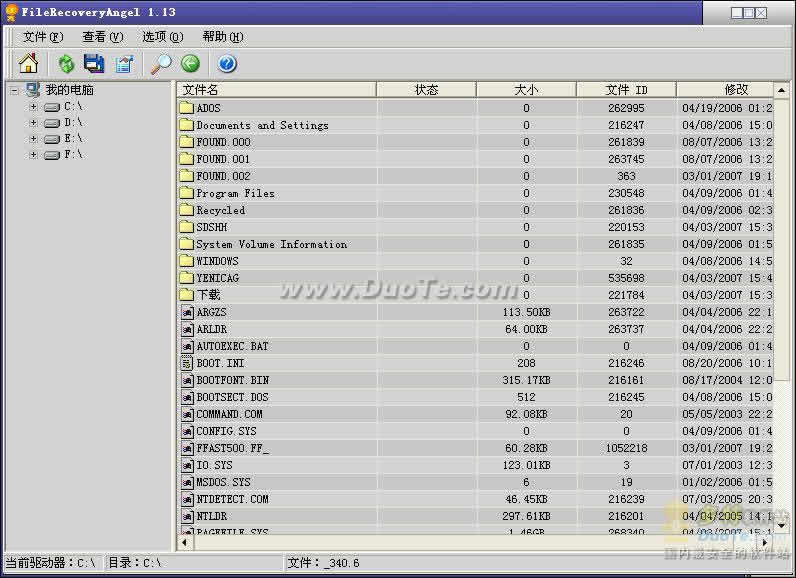Click the horizontal scrollbar right arrow
The image size is (796, 578).
pos(765,542)
